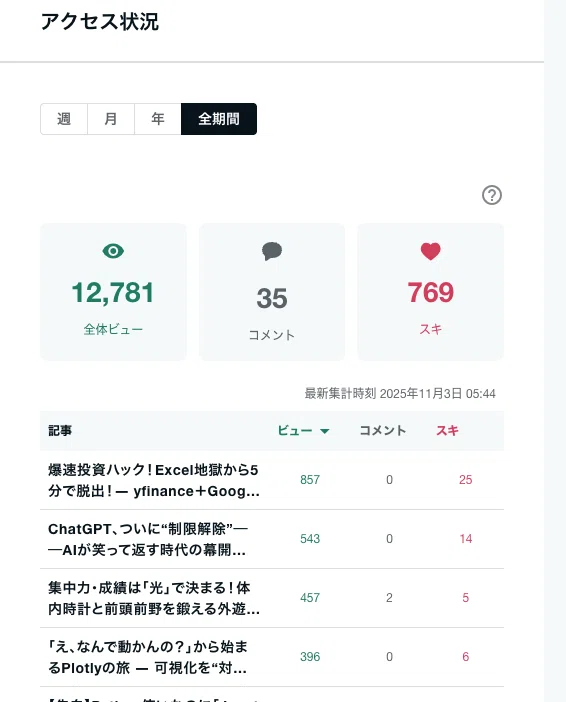Sort by the スキ column header

tap(447, 431)
